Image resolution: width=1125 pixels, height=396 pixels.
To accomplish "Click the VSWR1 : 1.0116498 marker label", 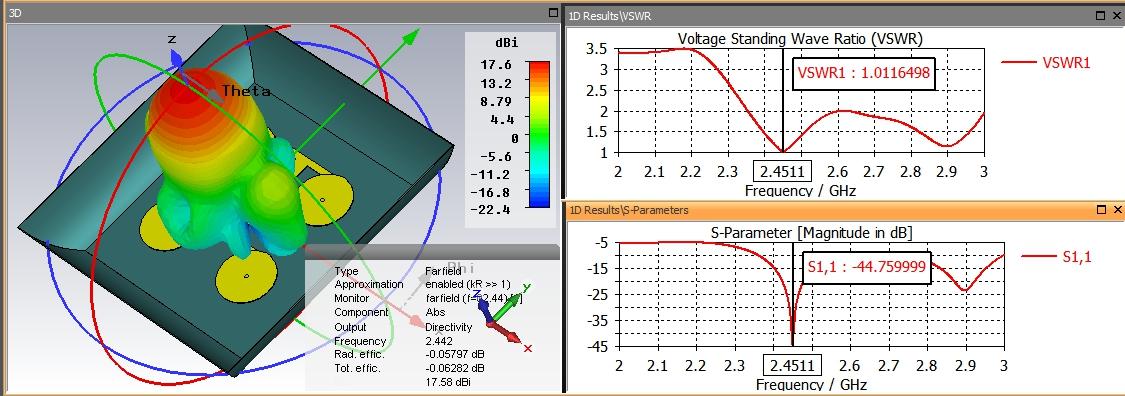I will (x=865, y=74).
